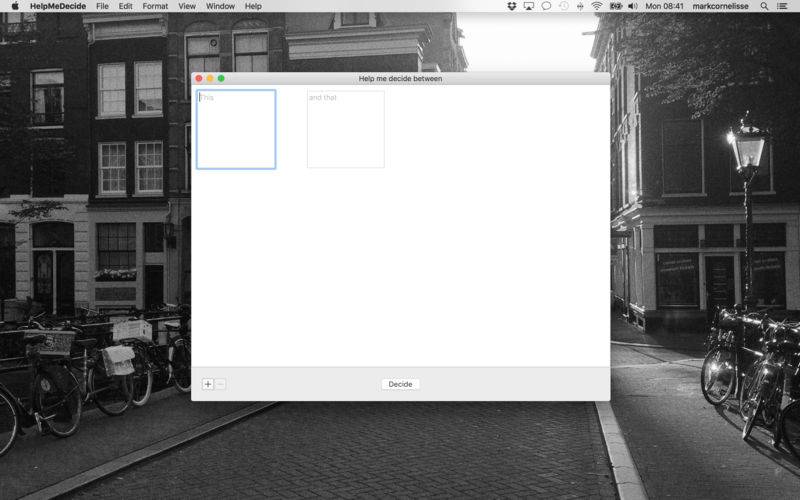Open the Edit menu
Viewport: 800px width, 500px height.
126,6
